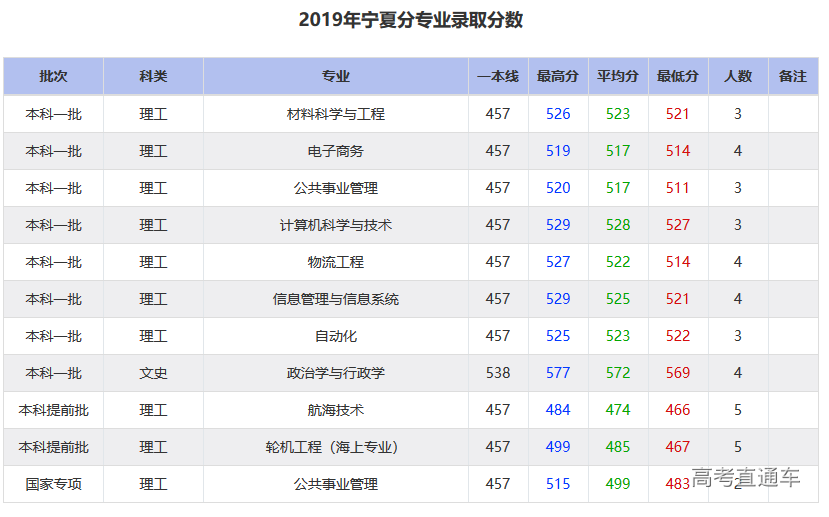Select the 一本线 header cell
This screenshot has width=829, height=517.
click(x=498, y=76)
